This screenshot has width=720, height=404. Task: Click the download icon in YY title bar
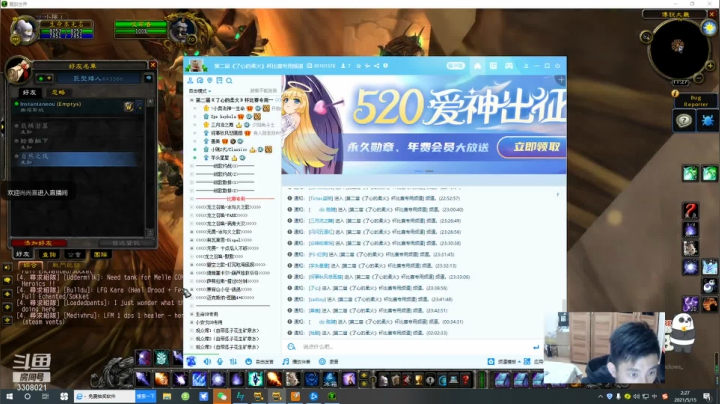(526, 66)
